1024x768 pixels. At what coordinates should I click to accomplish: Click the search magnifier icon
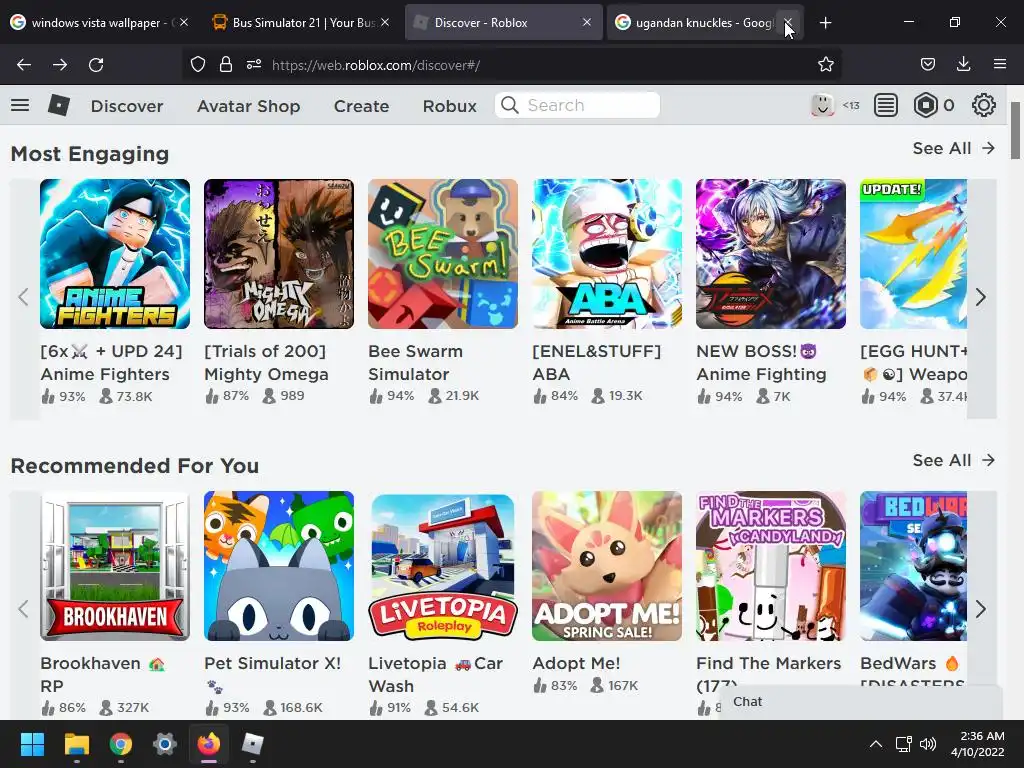click(509, 105)
